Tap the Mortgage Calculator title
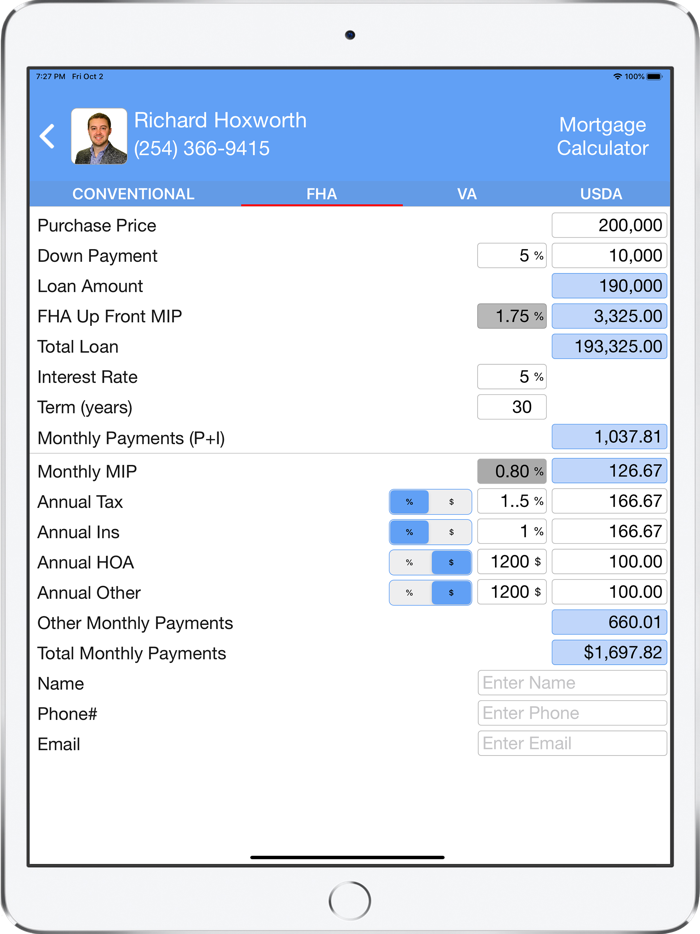The image size is (700, 934). click(x=602, y=136)
